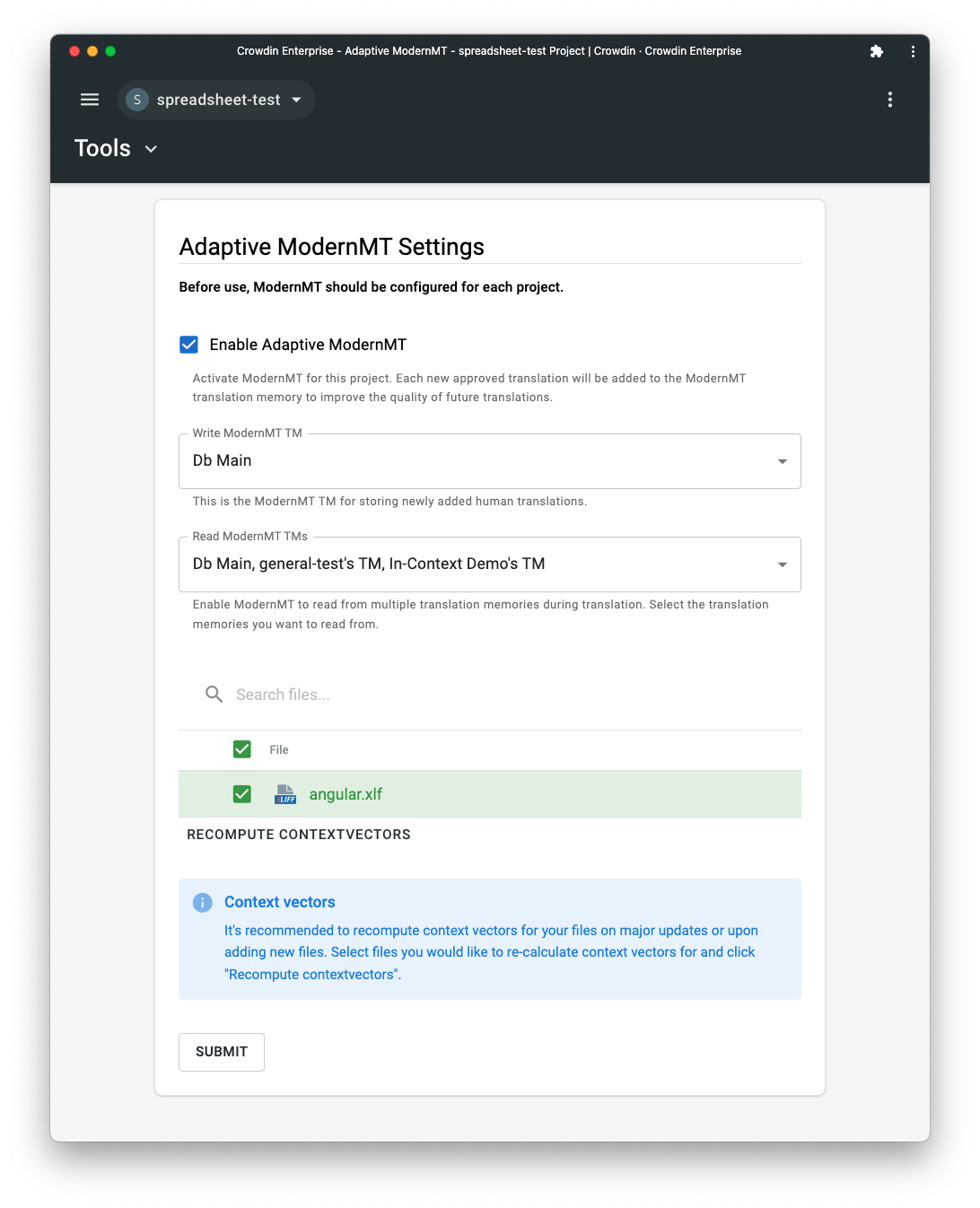This screenshot has height=1208, width=980.
Task: Minimize the window with the yellow button
Action: (x=92, y=51)
